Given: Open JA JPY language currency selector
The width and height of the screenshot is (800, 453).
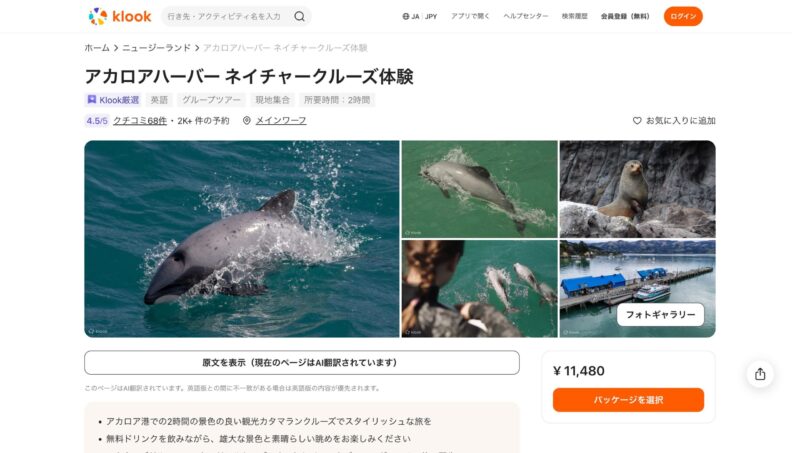Looking at the screenshot, I should (x=419, y=16).
